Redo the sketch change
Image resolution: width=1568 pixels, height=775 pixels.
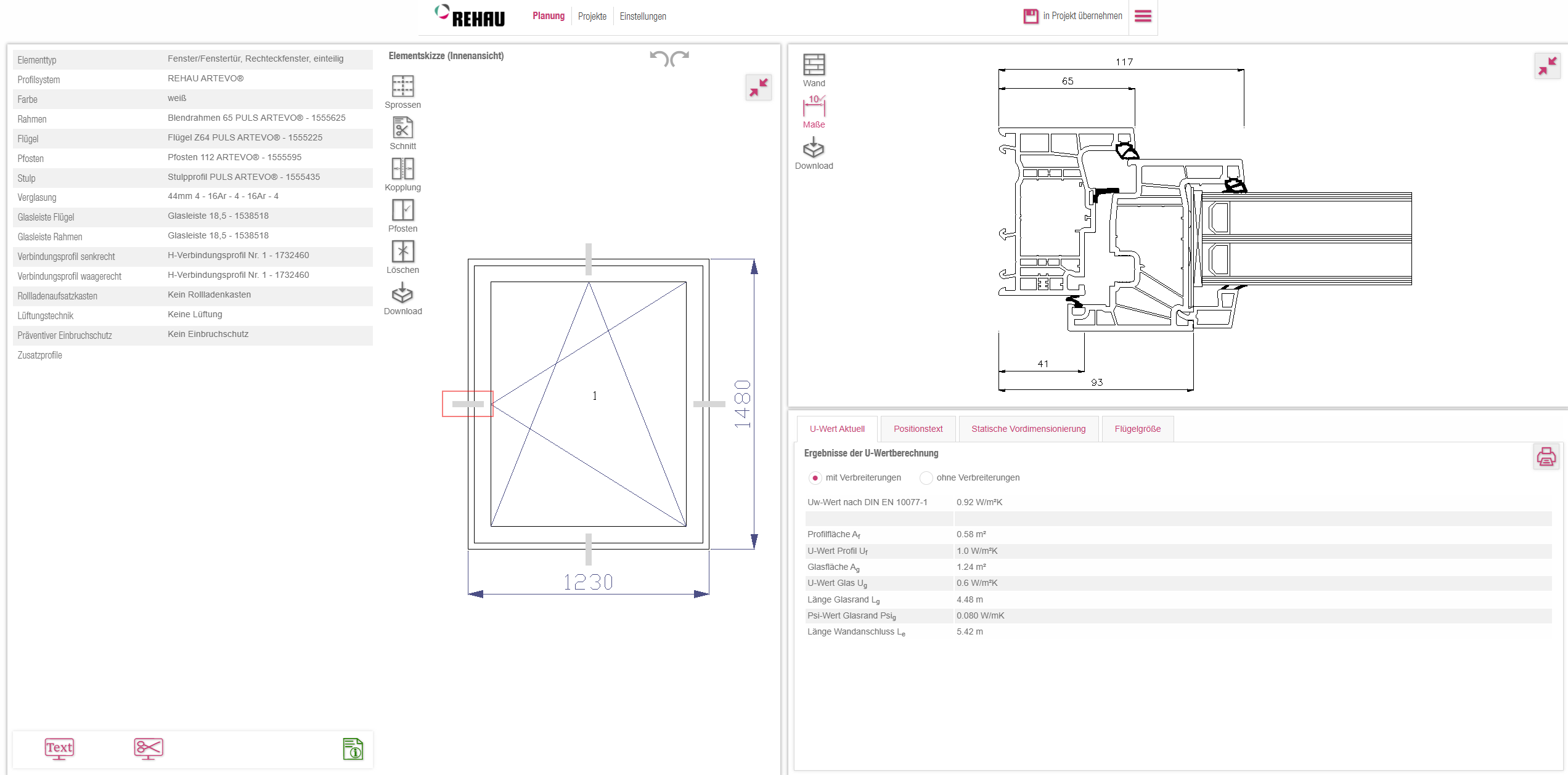coord(680,59)
